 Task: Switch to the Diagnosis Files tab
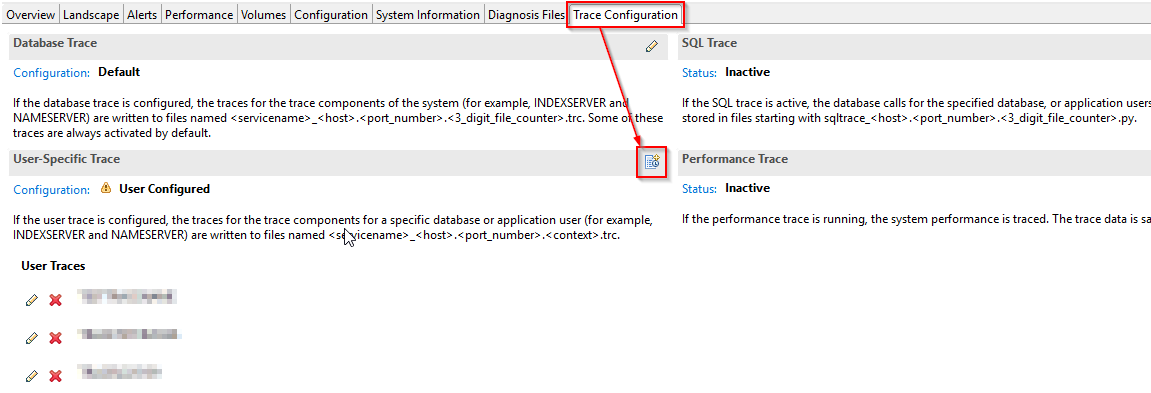pos(526,15)
